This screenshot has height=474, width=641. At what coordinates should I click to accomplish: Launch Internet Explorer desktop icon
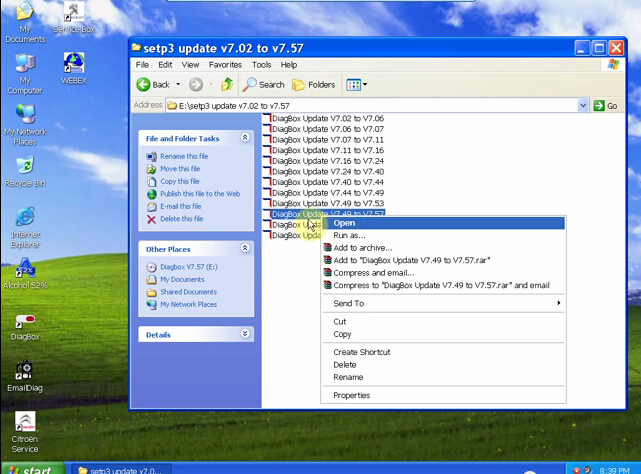[x=25, y=228]
